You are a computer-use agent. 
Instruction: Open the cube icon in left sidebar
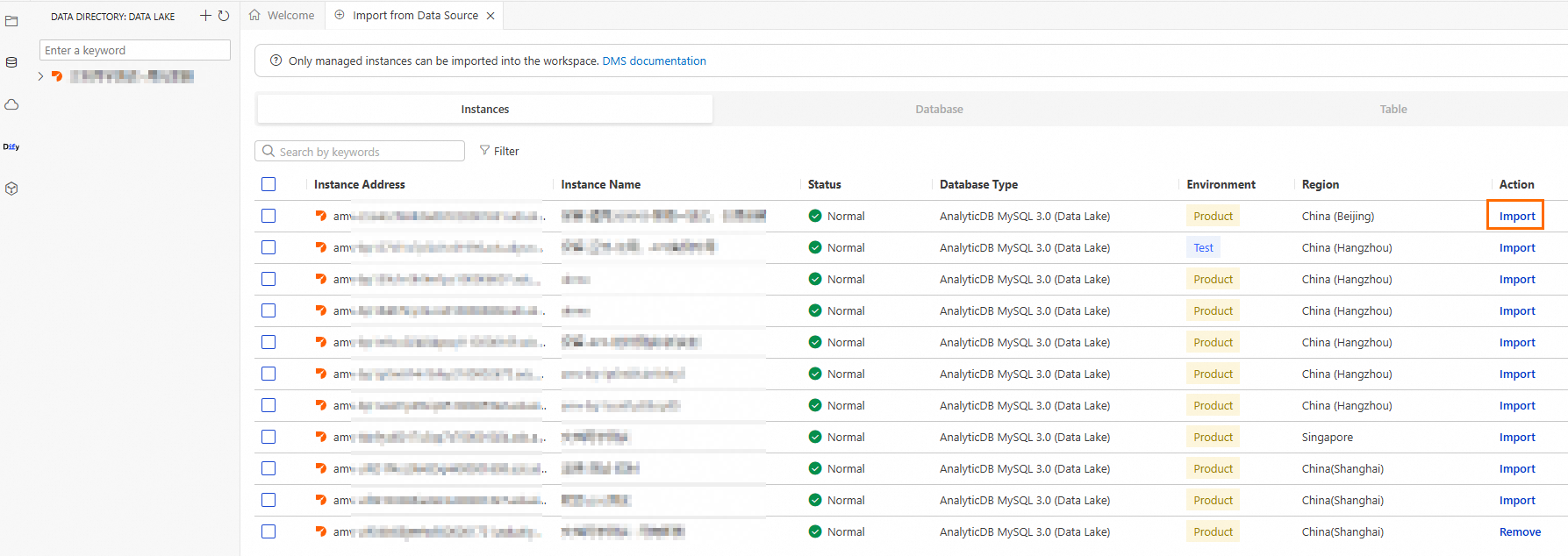tap(11, 189)
